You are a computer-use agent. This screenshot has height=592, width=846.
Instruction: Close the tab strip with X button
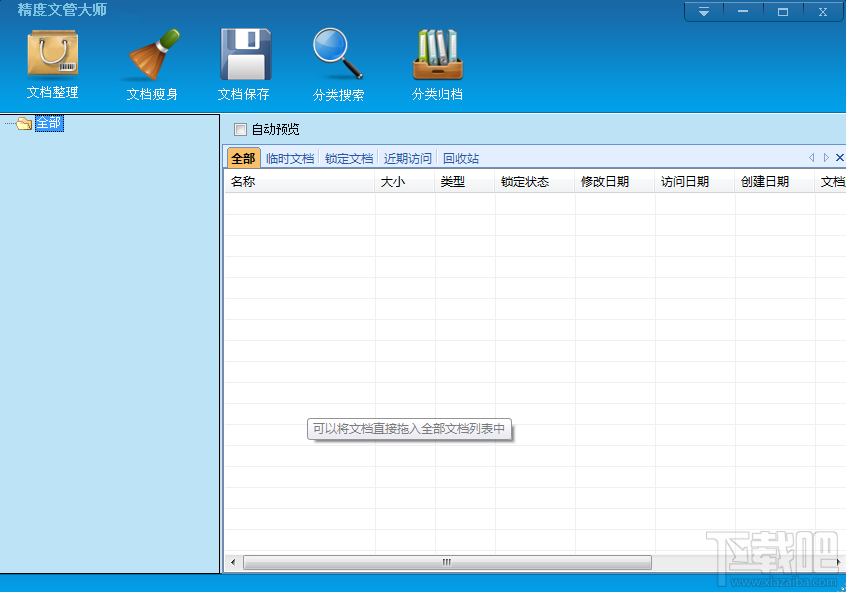pyautogui.click(x=840, y=158)
